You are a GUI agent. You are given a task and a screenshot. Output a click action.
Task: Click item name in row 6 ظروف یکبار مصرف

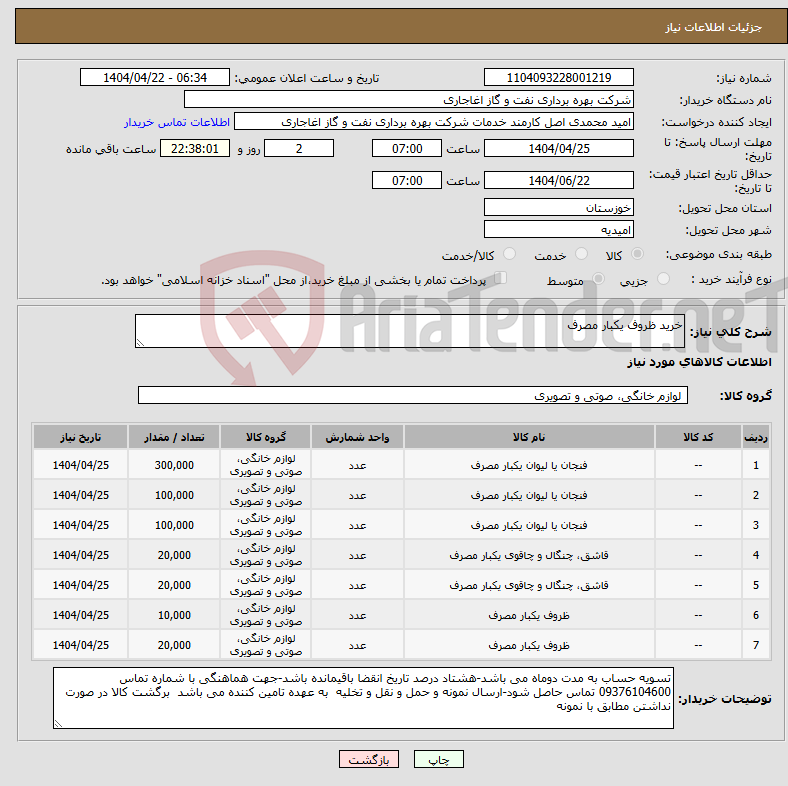pos(529,615)
